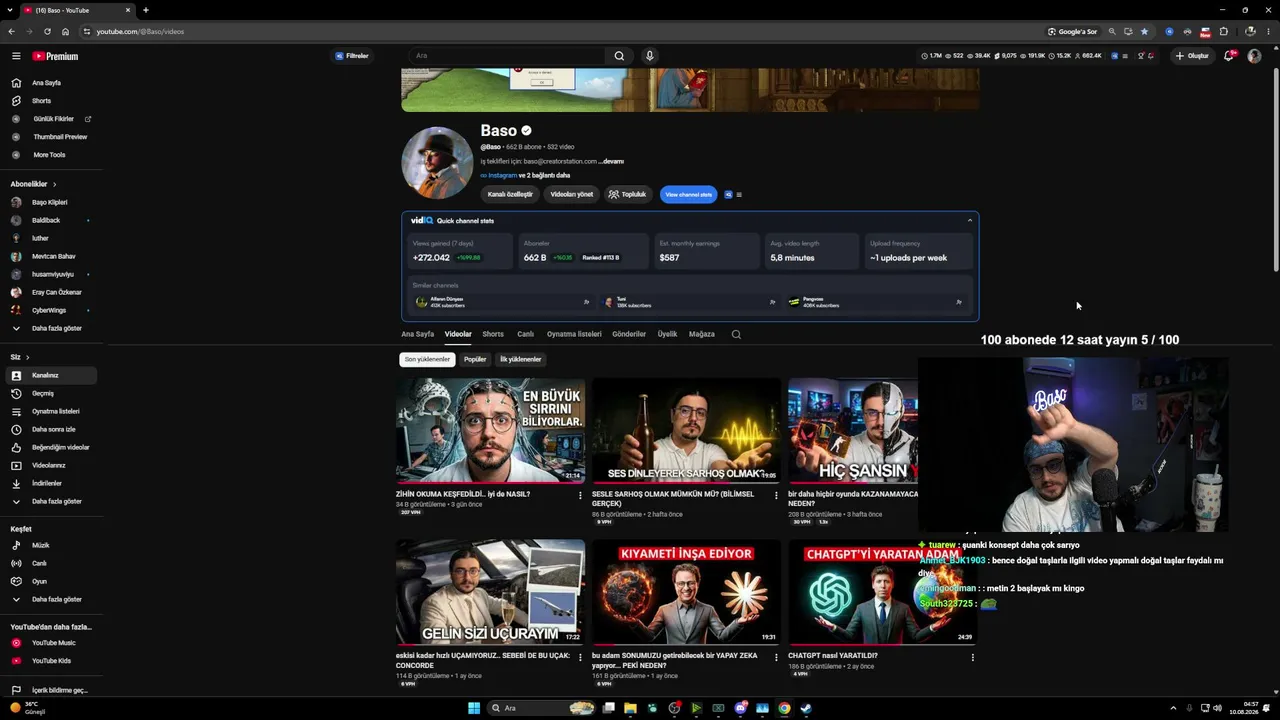The image size is (1280, 720).
Task: Click View channel stats button
Action: tap(689, 194)
